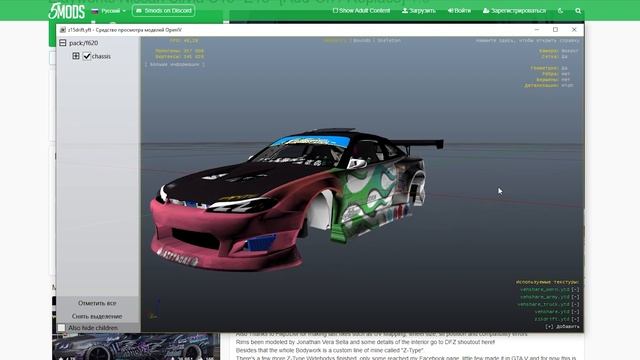This screenshot has width=640, height=360.
Task: Toggle the Show Adult Content checkbox
Action: click(335, 11)
